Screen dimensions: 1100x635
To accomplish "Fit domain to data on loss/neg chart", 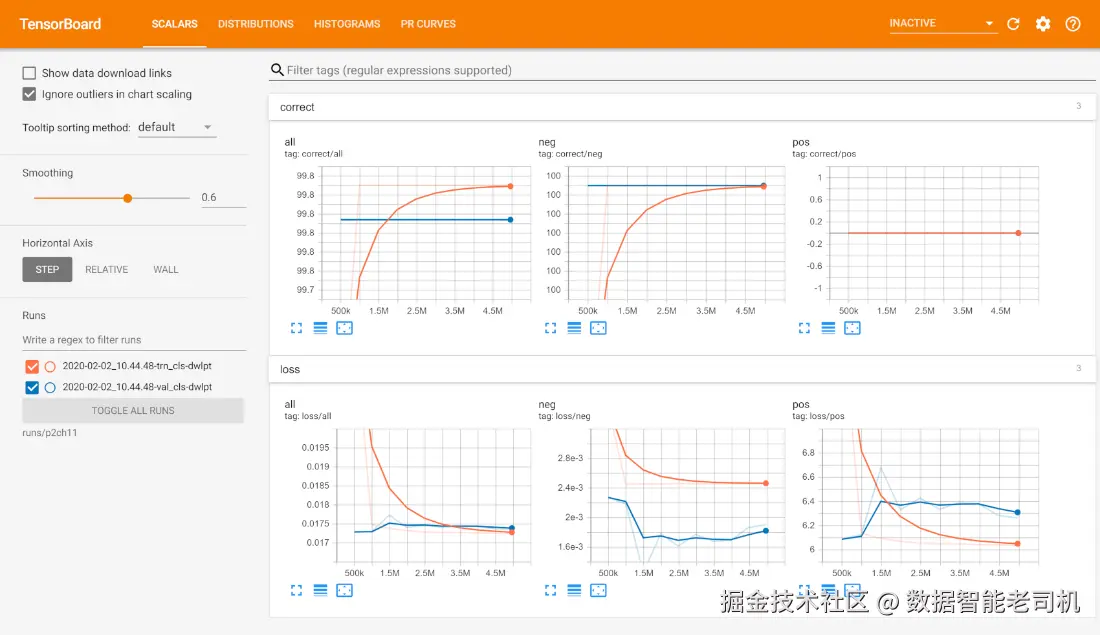I will (x=598, y=590).
